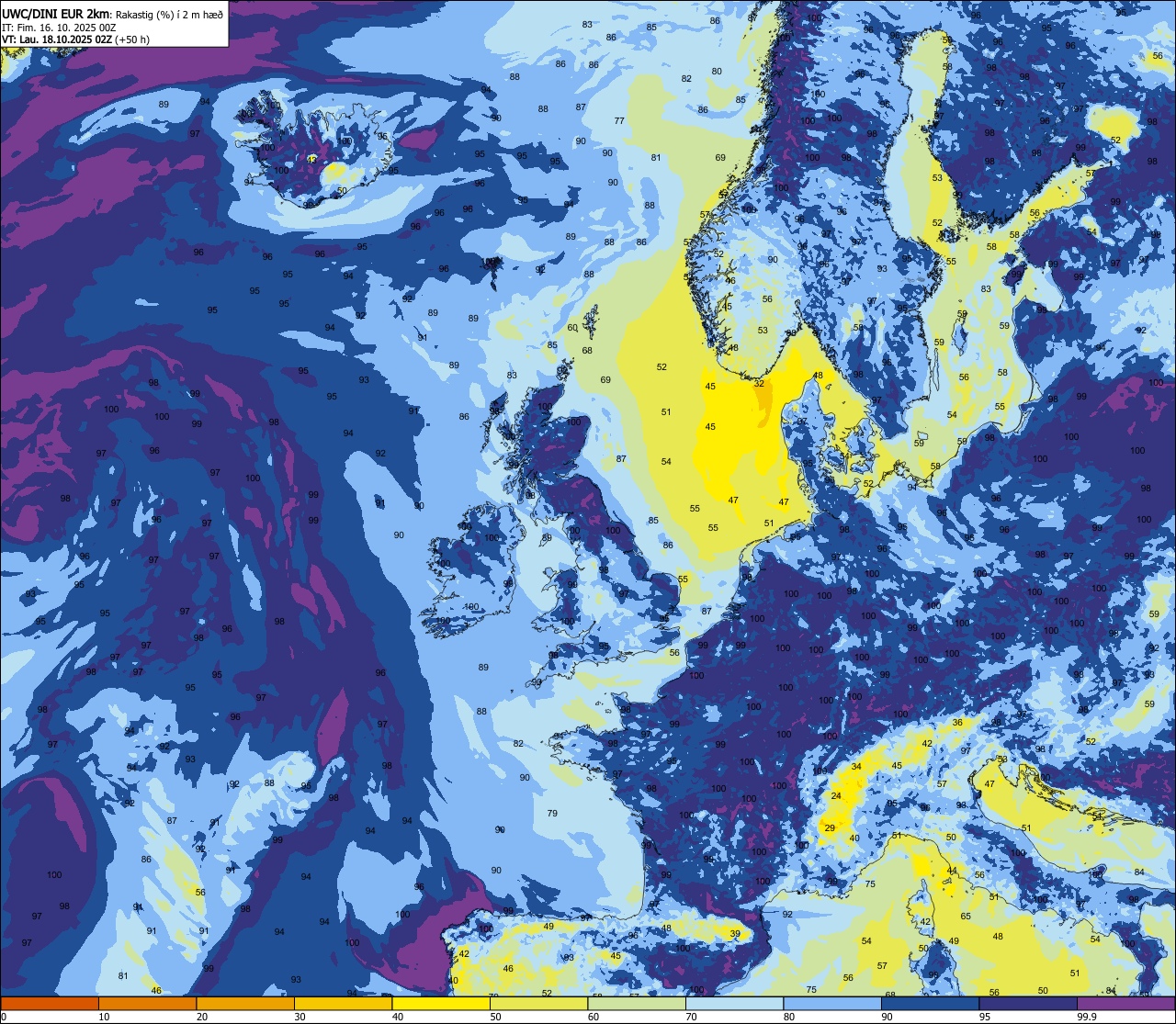Click the legend tick label 30
1176x1024 pixels.
pos(300,1017)
